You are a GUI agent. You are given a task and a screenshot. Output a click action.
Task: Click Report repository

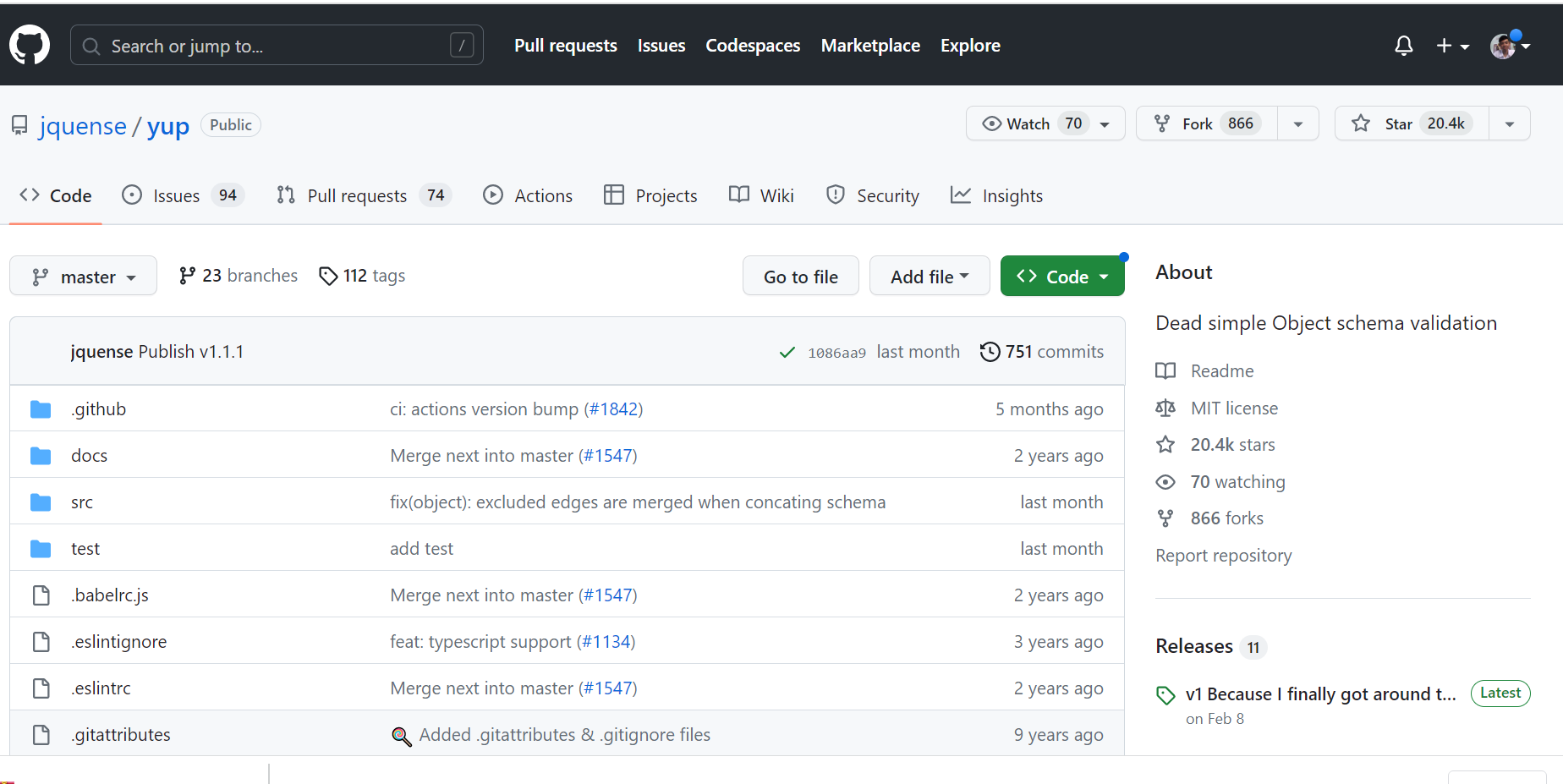1224,556
